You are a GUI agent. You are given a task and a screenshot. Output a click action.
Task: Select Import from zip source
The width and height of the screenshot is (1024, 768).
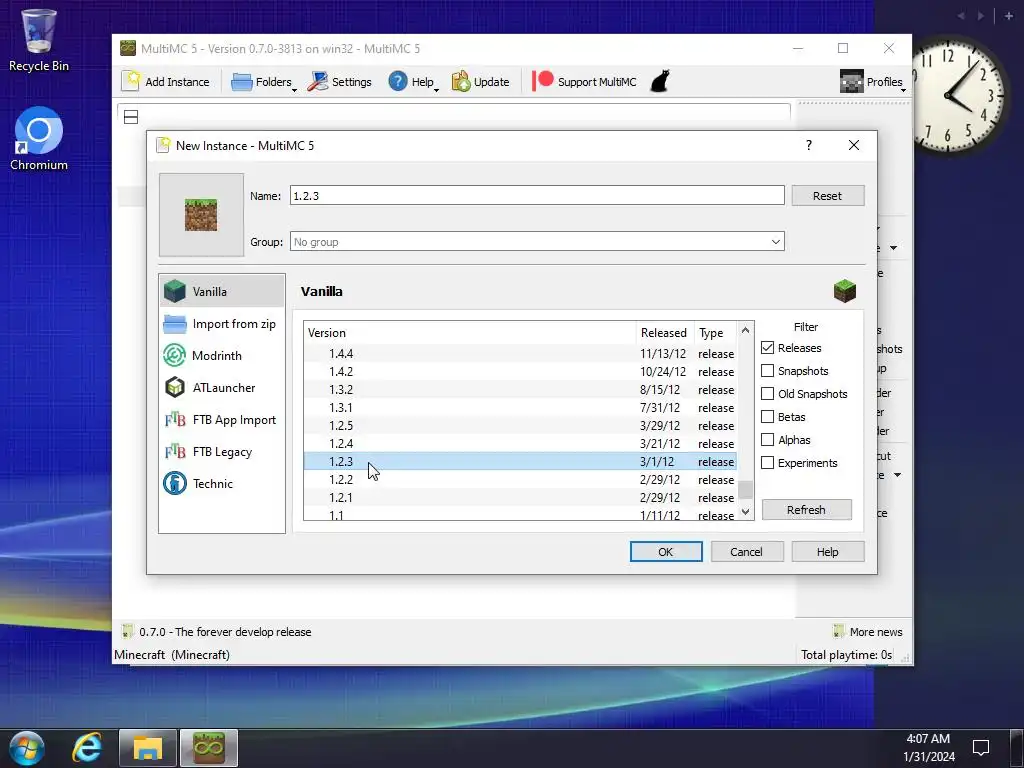tap(222, 324)
